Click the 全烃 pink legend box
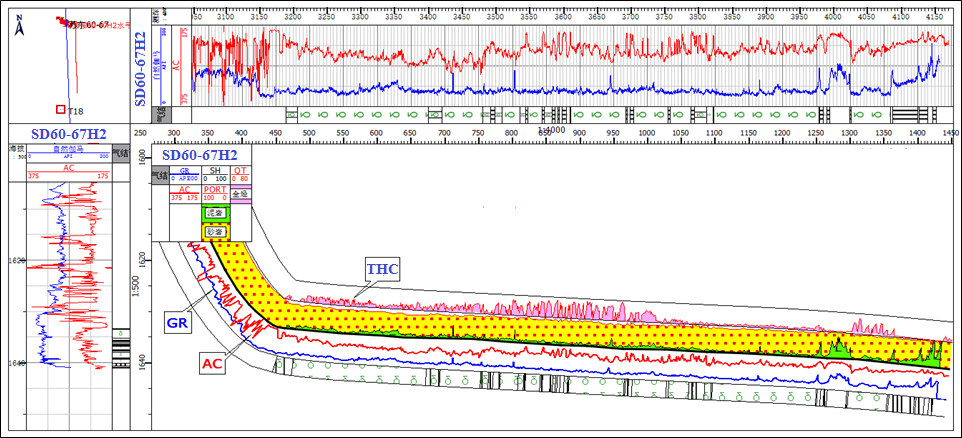 (x=241, y=194)
